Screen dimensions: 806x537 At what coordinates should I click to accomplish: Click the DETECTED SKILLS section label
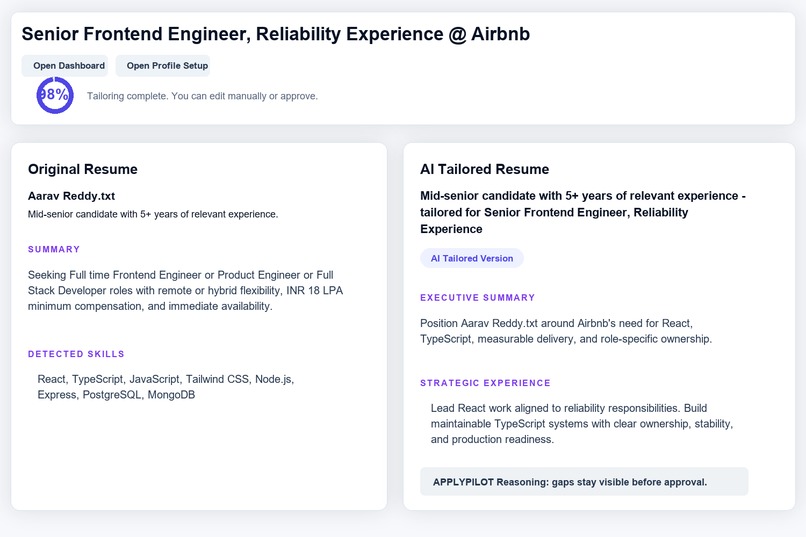pyautogui.click(x=76, y=354)
